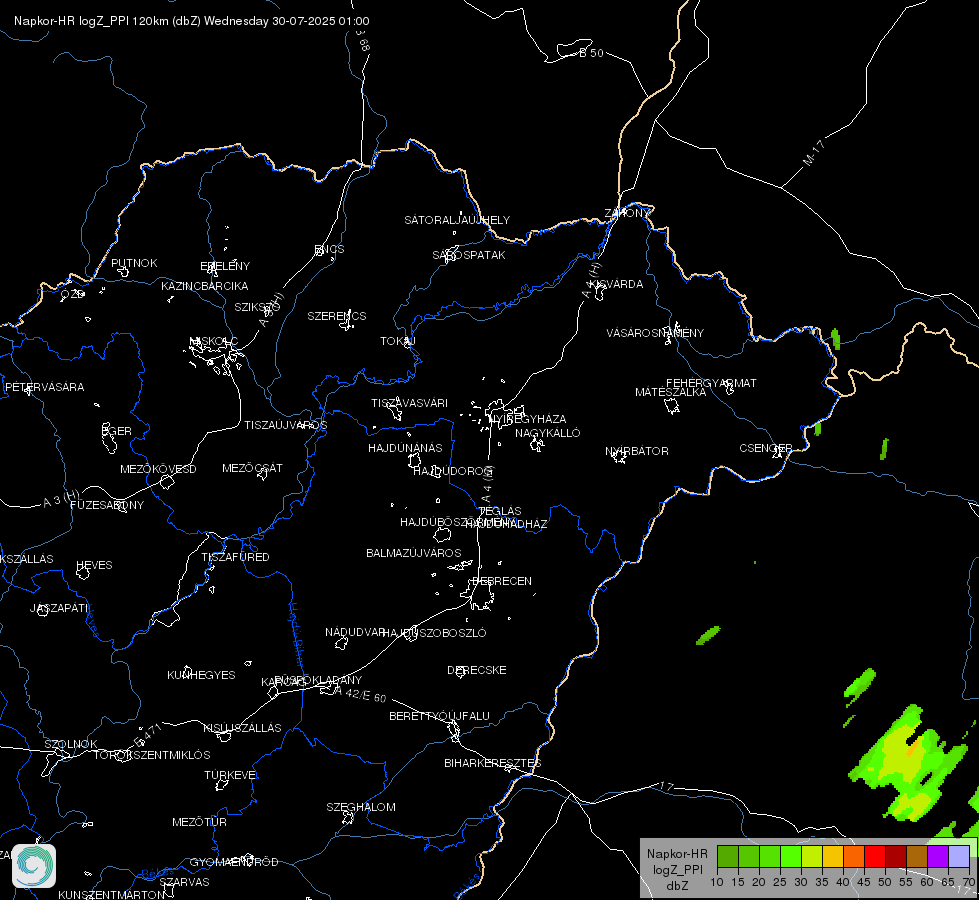This screenshot has width=979, height=900.
Task: Click the SÁROSPATAK city label
Action: click(x=469, y=255)
